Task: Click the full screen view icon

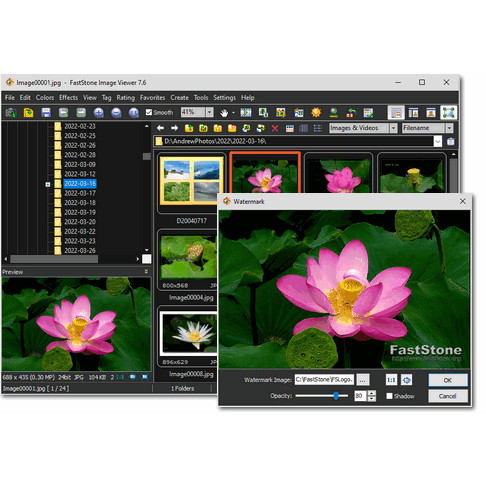Action: (448, 113)
